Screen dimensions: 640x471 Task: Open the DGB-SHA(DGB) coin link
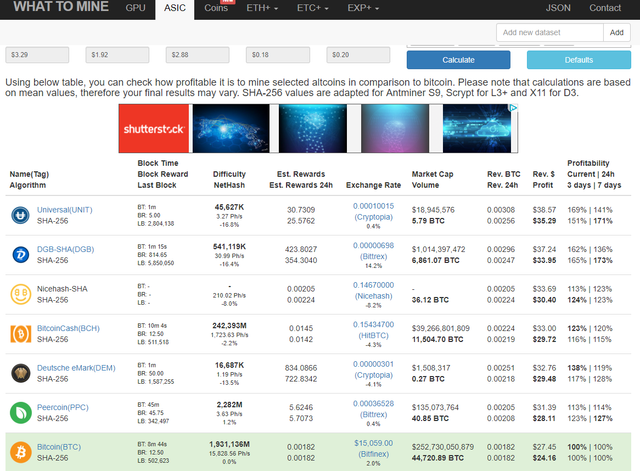click(65, 249)
